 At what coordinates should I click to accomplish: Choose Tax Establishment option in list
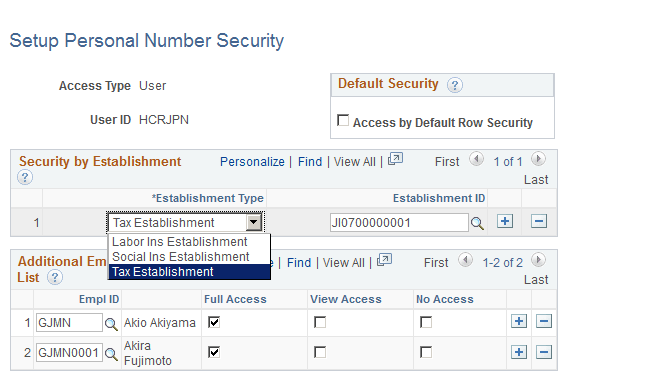pos(189,271)
